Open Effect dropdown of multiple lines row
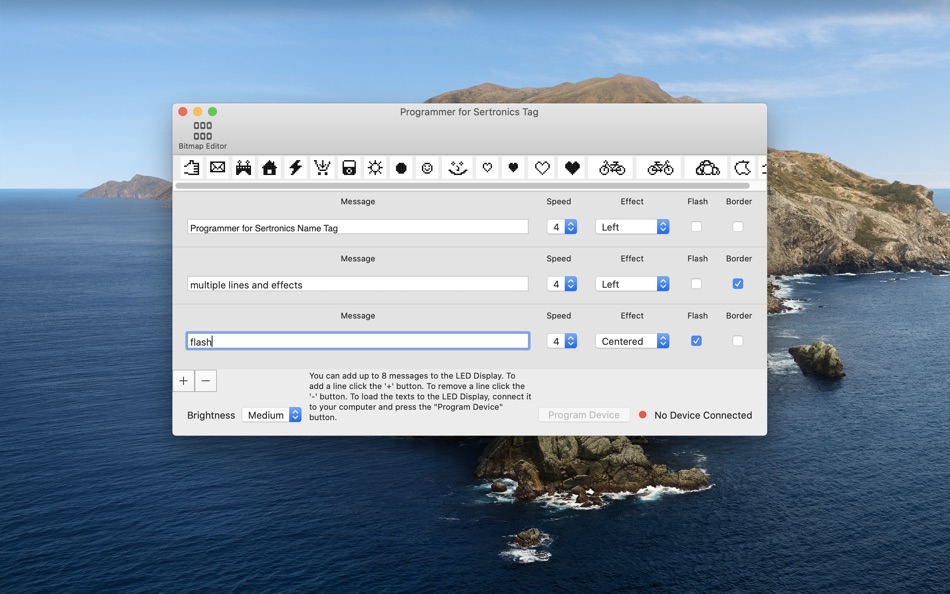 coord(632,284)
